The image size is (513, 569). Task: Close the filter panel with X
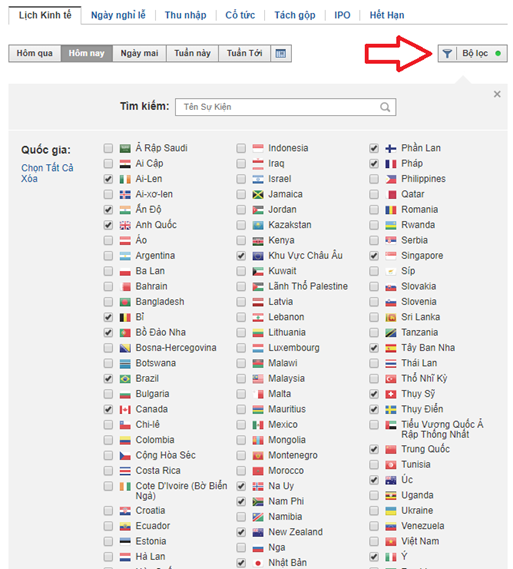pos(497,94)
